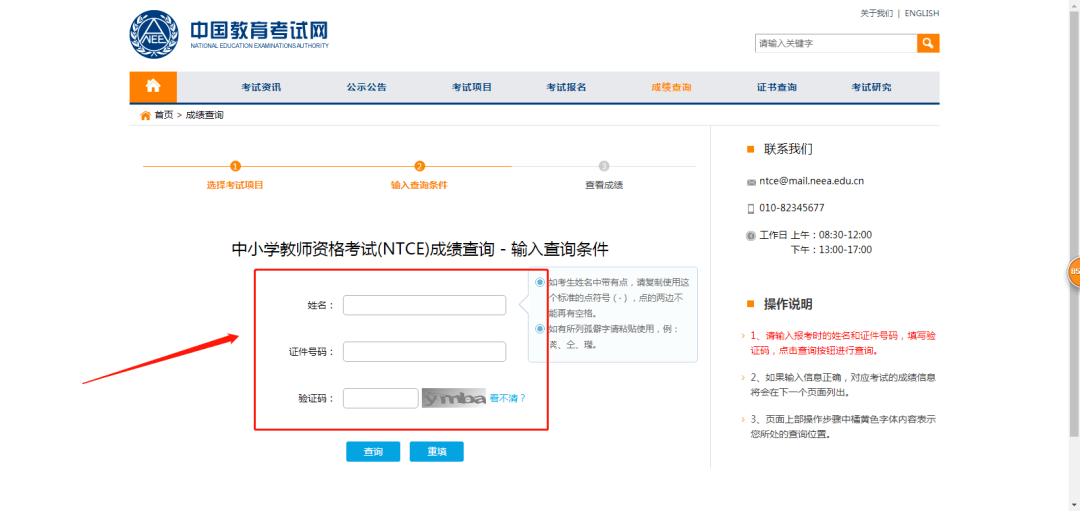Click the 首页 breadcrumb link
Viewport: 1080px width, 511px height.
tap(164, 115)
